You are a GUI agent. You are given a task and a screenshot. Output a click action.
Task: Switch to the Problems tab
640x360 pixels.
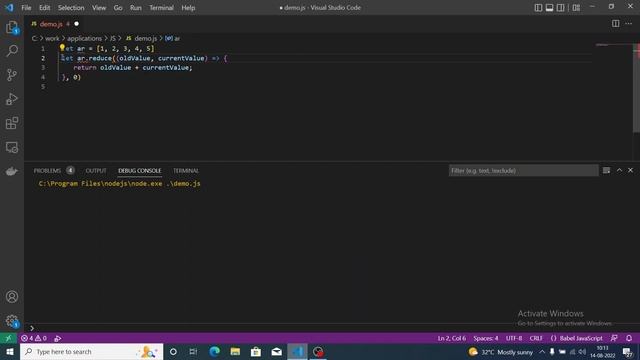(54, 171)
